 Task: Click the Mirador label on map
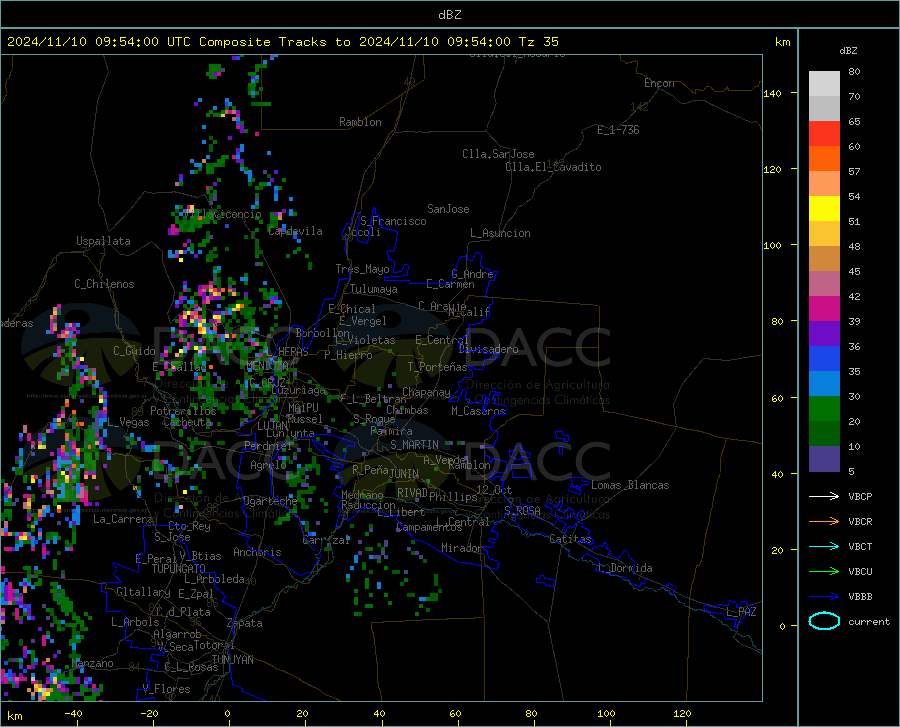[461, 549]
